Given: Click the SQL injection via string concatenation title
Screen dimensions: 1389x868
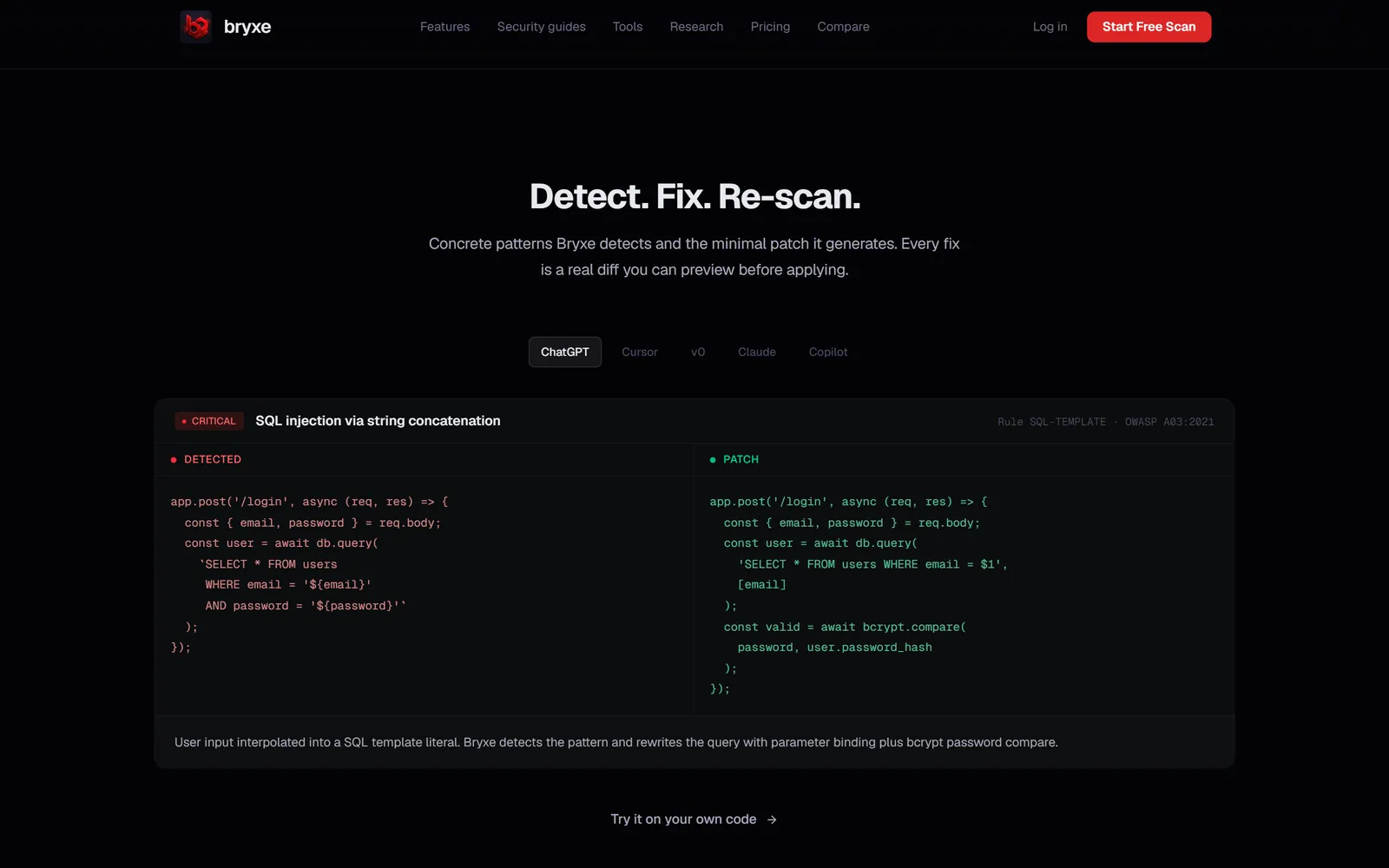Looking at the screenshot, I should click(378, 421).
